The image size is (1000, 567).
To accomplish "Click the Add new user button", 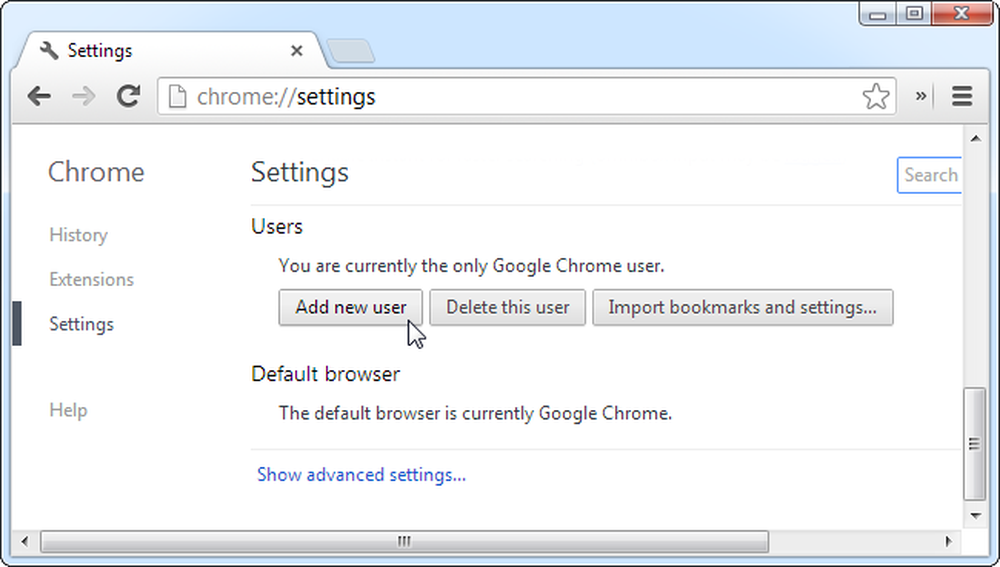I will click(x=350, y=307).
